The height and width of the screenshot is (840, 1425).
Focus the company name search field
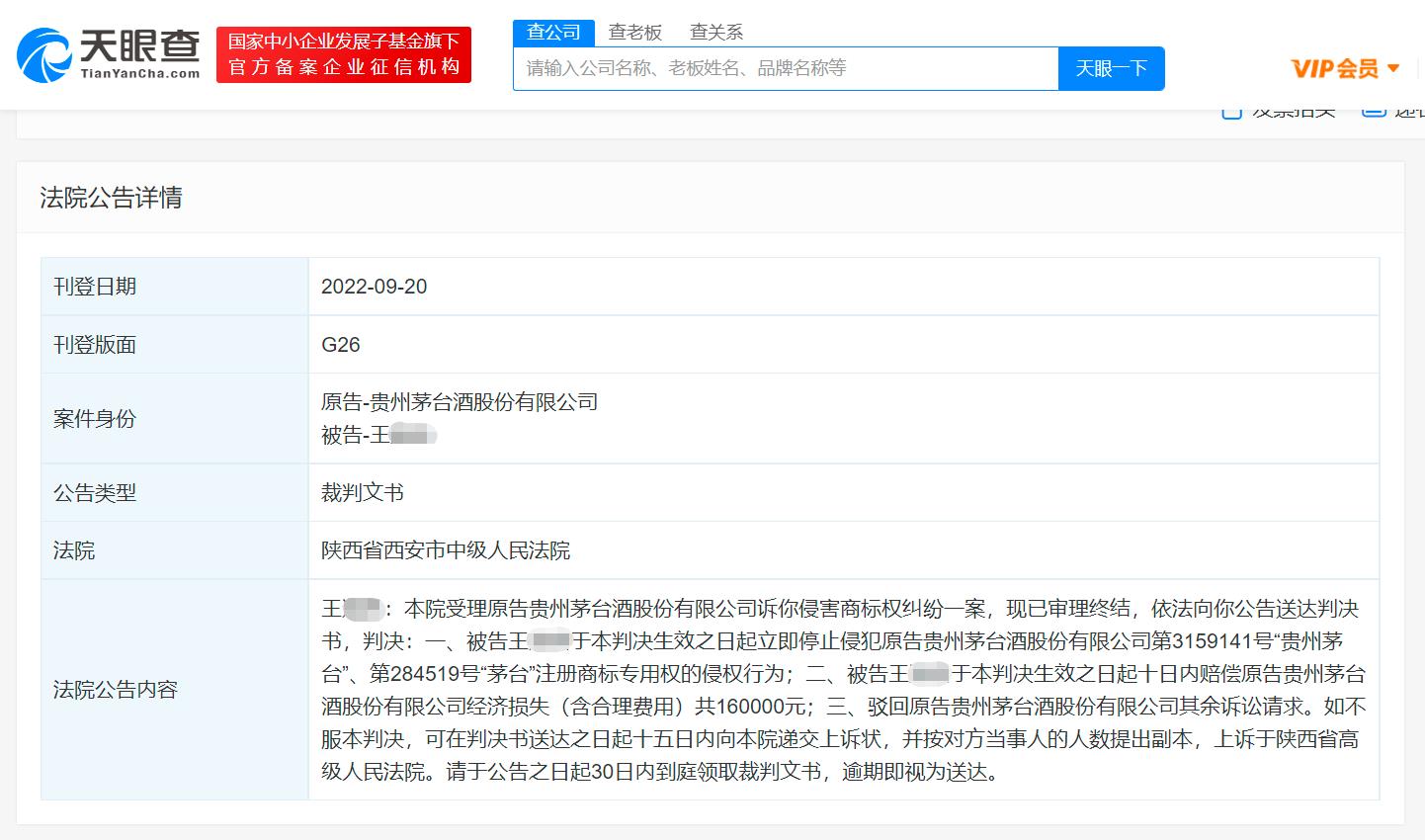(x=786, y=68)
